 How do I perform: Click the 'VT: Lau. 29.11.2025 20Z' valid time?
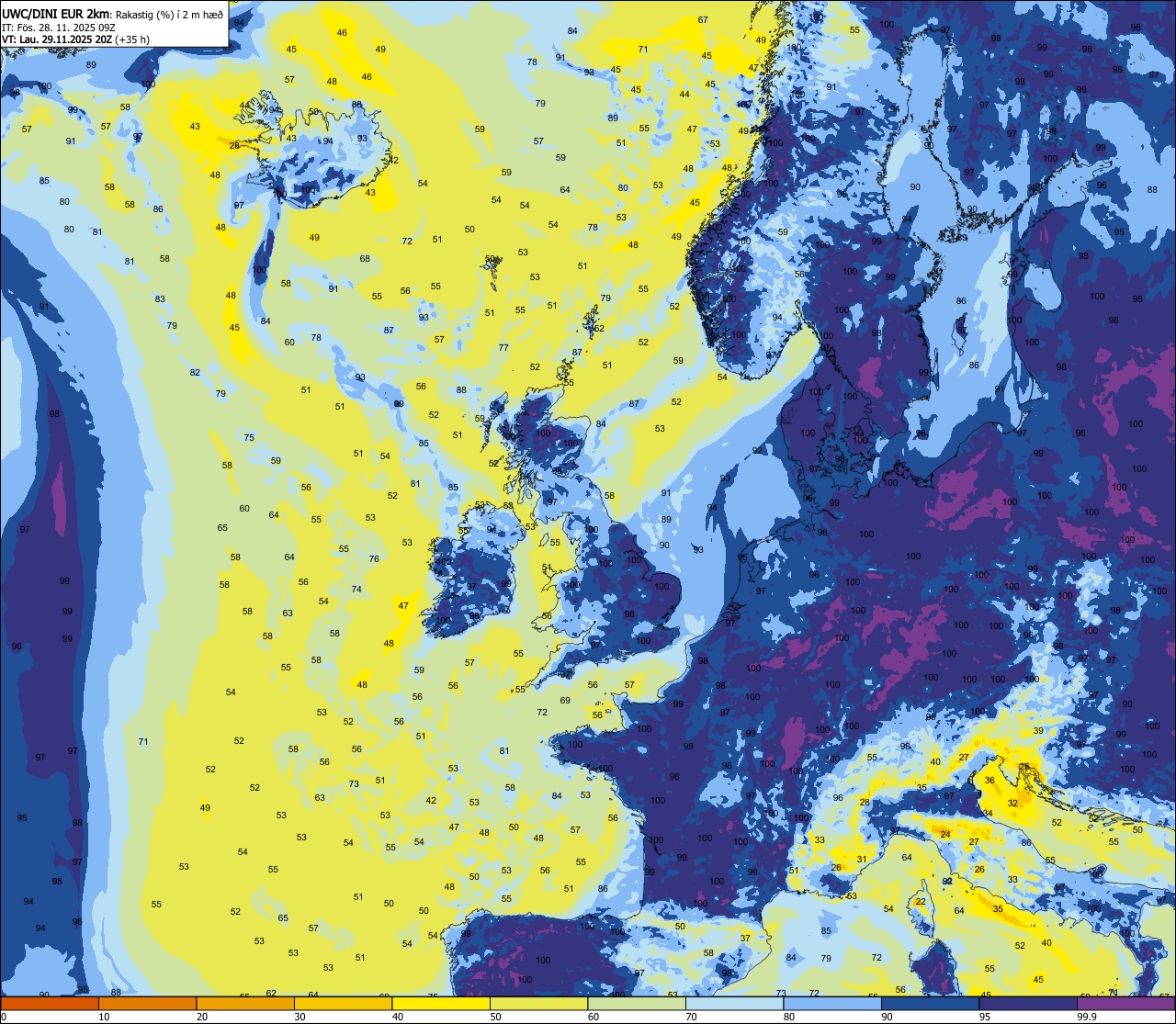57,39
